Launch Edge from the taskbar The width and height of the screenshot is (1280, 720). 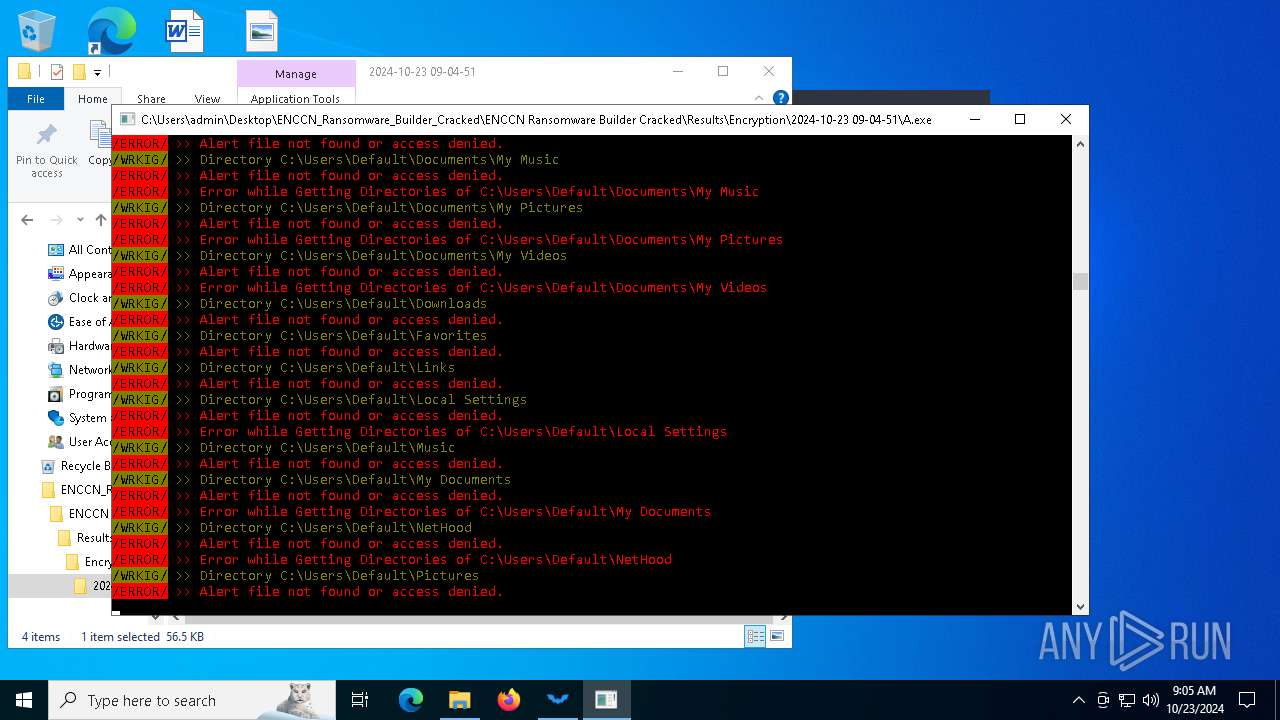pos(411,700)
